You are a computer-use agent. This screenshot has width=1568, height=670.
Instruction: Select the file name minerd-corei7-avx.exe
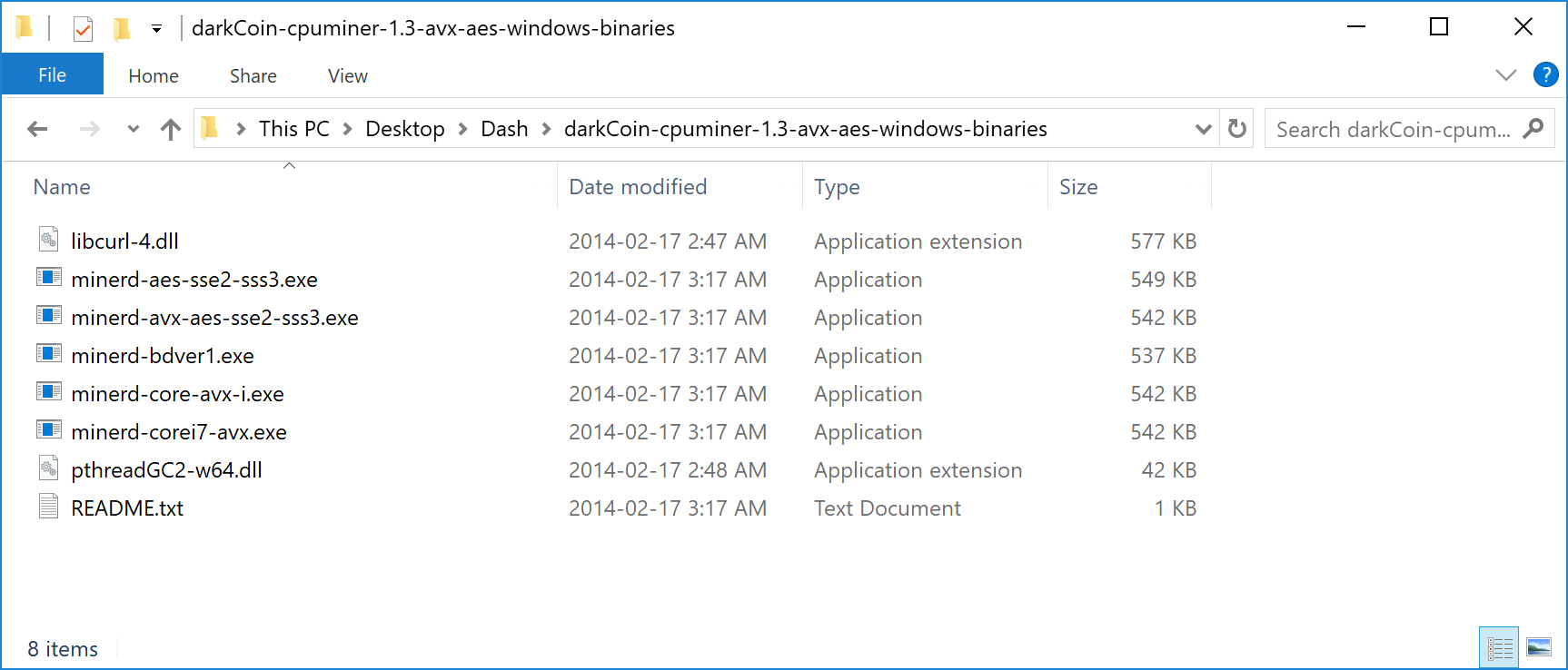tap(179, 432)
